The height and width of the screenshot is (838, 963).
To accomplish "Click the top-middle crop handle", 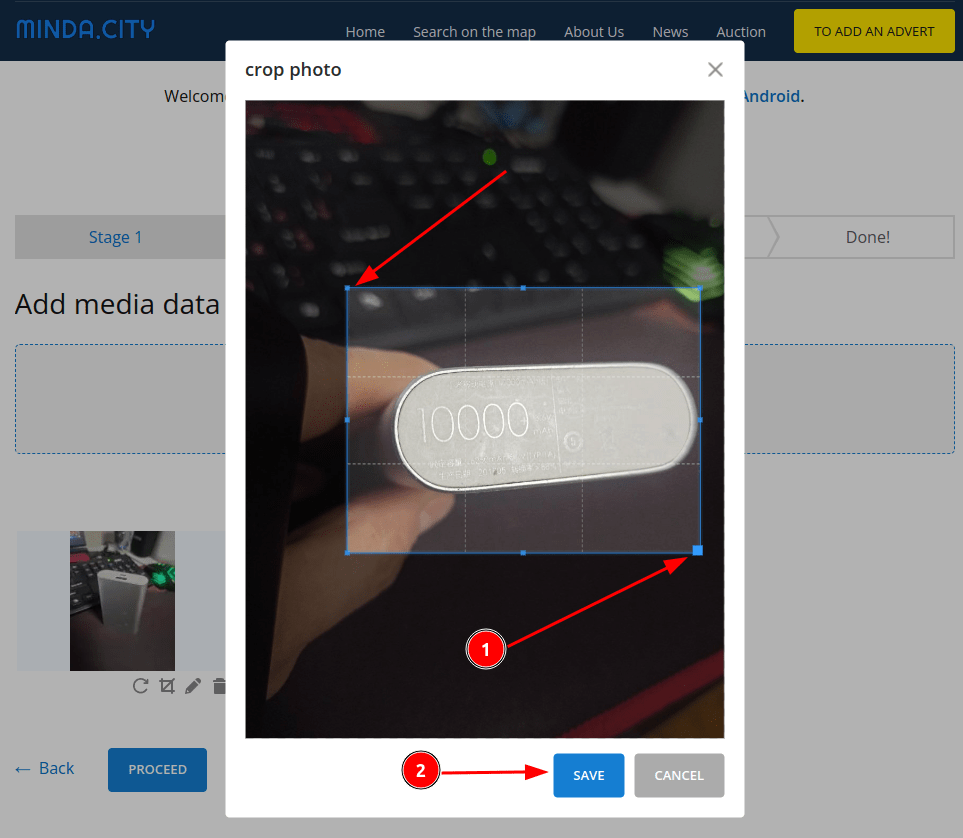I will (523, 288).
